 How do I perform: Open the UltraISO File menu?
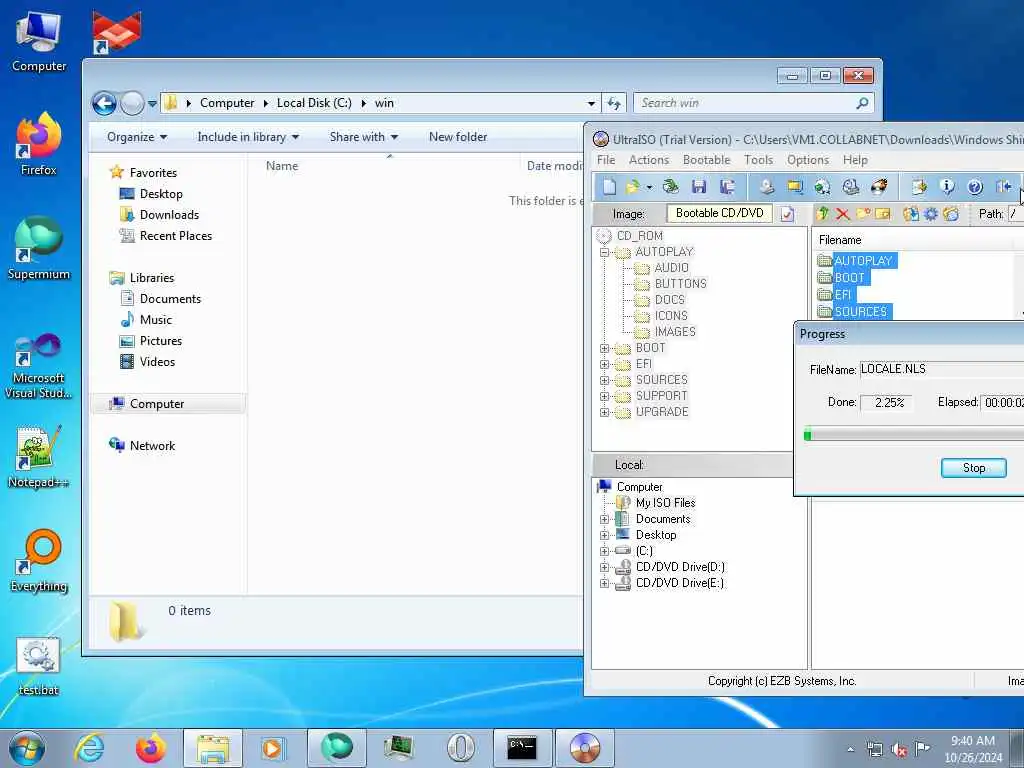605,160
